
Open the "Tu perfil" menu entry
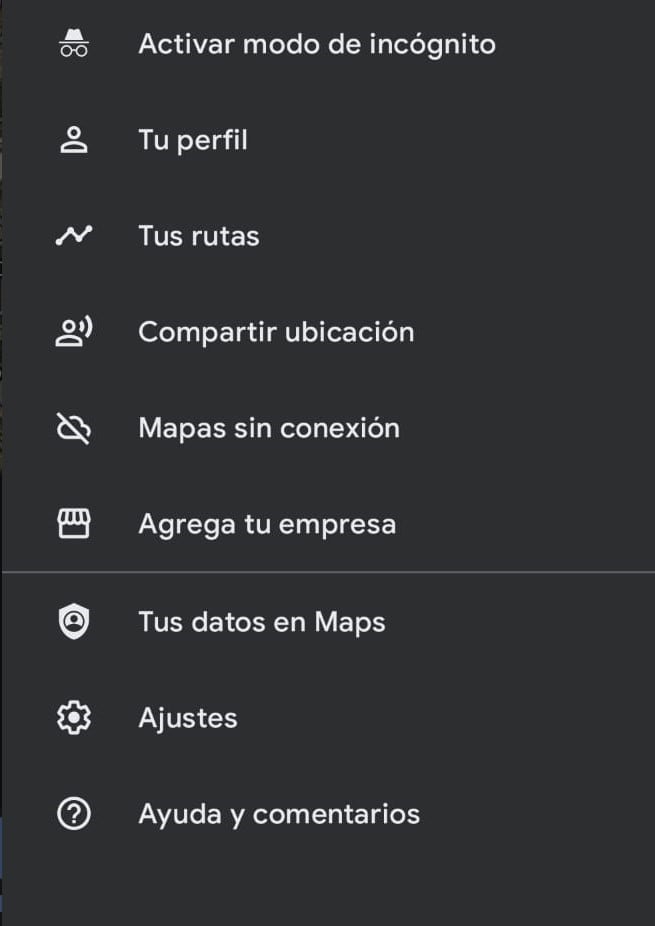pos(192,140)
